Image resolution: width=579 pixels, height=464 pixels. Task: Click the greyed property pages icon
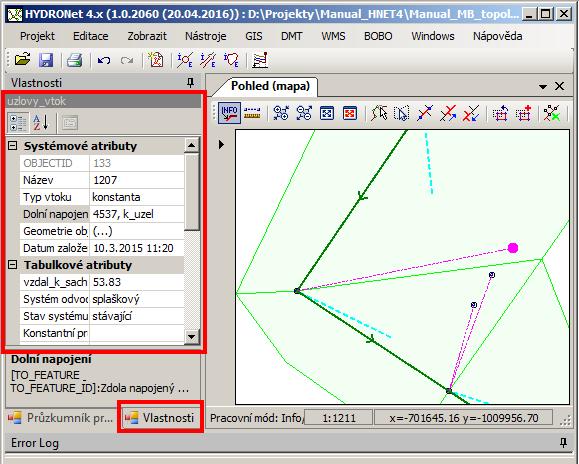coord(69,123)
